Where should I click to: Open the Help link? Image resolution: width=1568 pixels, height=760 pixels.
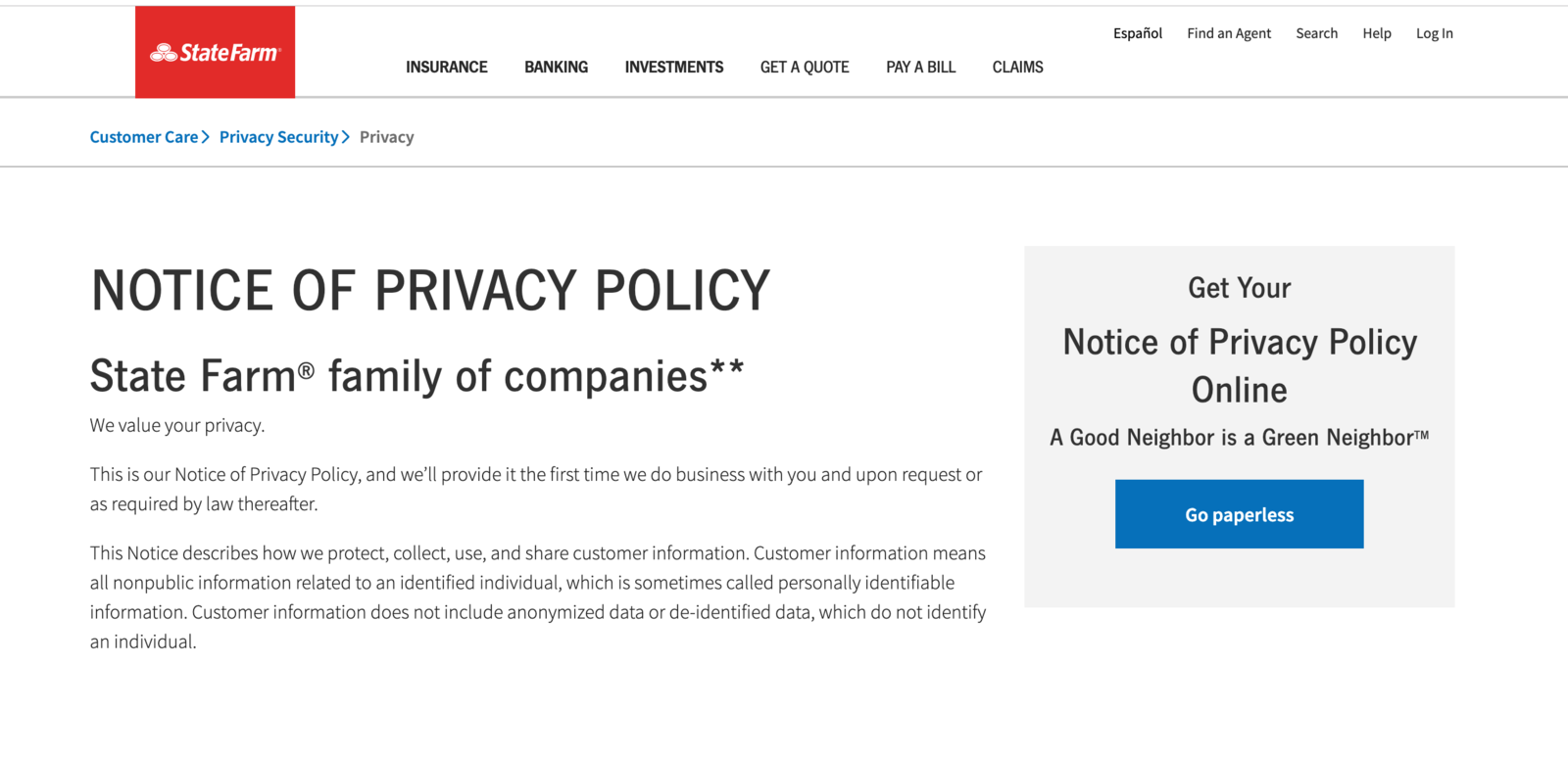[1376, 33]
